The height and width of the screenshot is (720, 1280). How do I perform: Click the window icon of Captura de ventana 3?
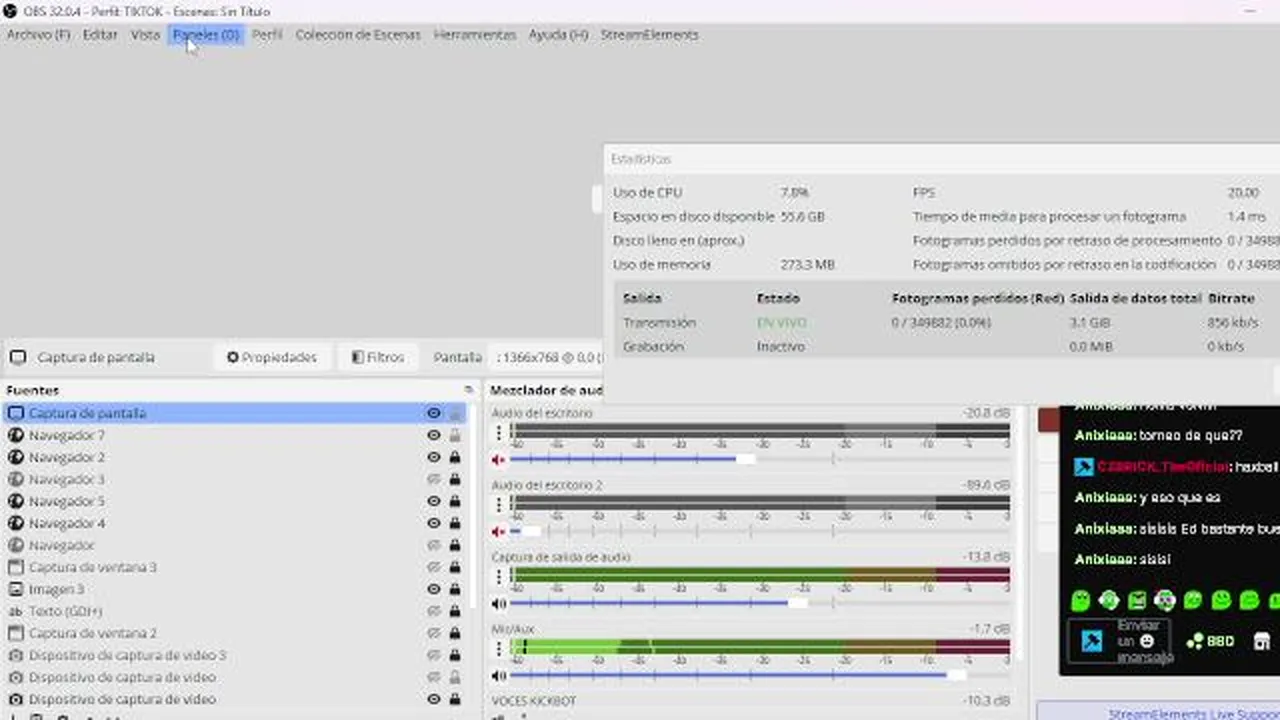[x=16, y=567]
